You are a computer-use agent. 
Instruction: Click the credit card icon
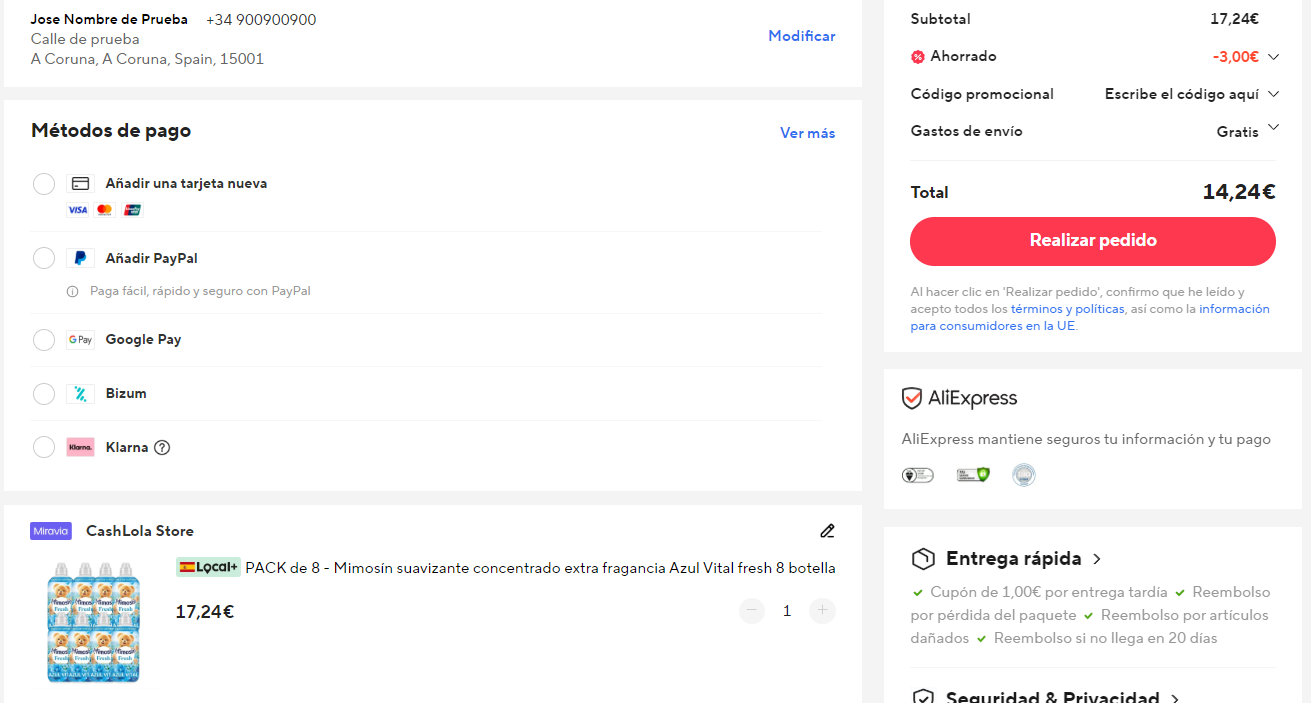click(81, 184)
